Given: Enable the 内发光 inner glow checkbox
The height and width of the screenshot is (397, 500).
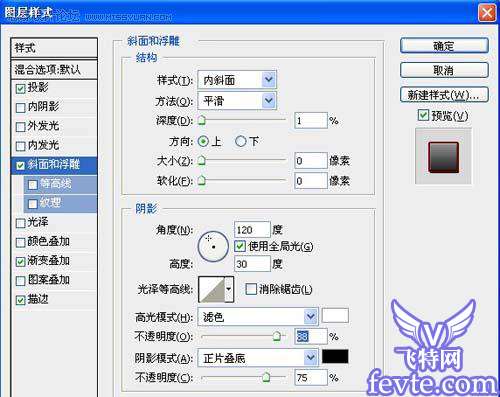Looking at the screenshot, I should click(21, 146).
